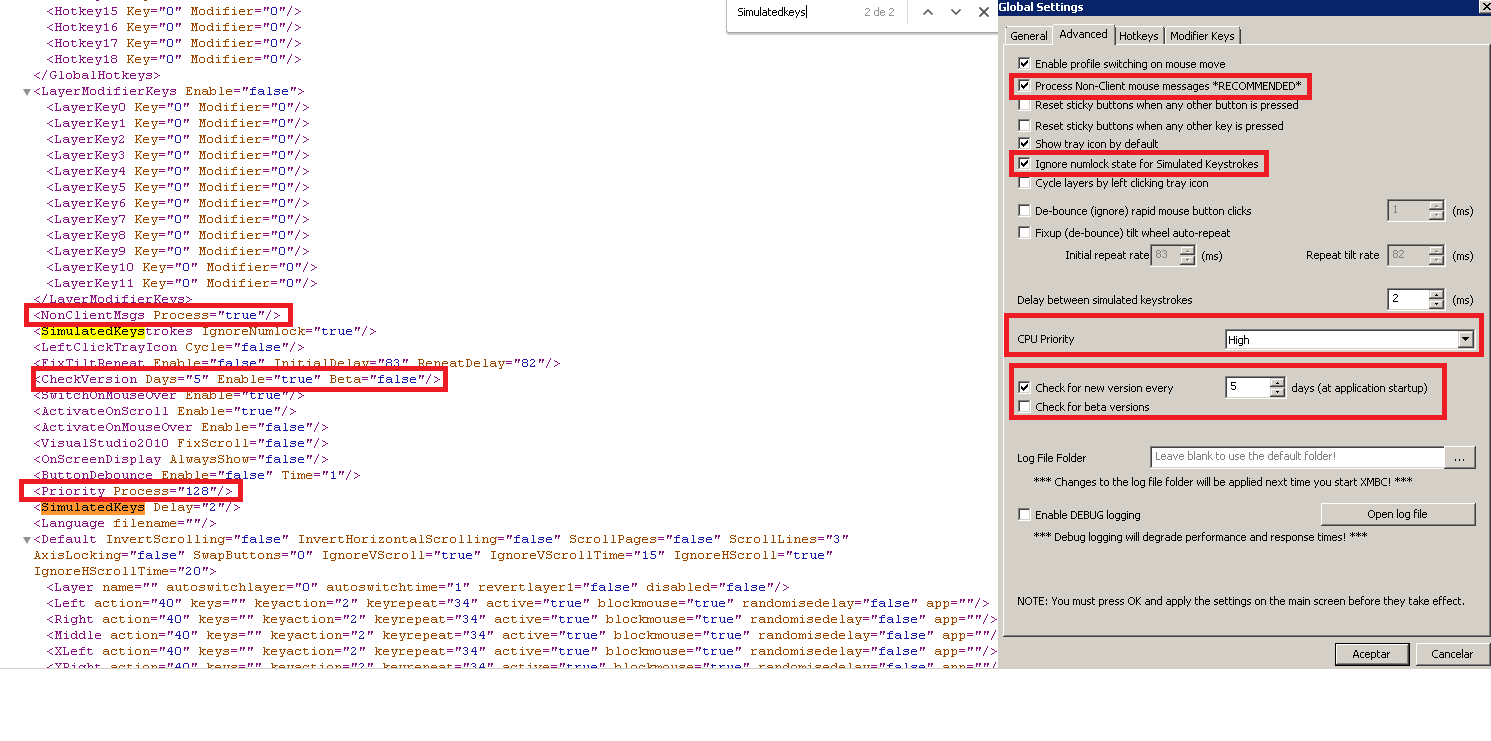Click the "2 de 2" match counter
Image resolution: width=1491 pixels, height=741 pixels.
(879, 12)
